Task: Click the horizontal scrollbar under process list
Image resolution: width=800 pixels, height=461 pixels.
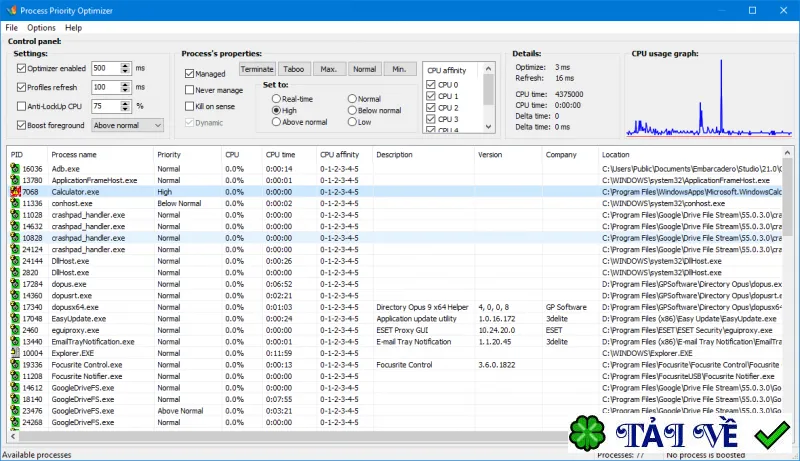Action: (293, 436)
